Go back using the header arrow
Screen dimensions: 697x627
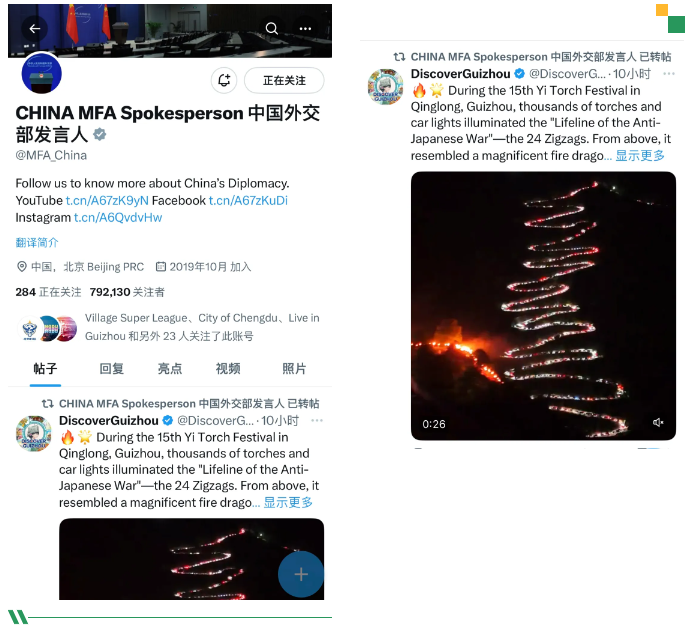coord(35,28)
